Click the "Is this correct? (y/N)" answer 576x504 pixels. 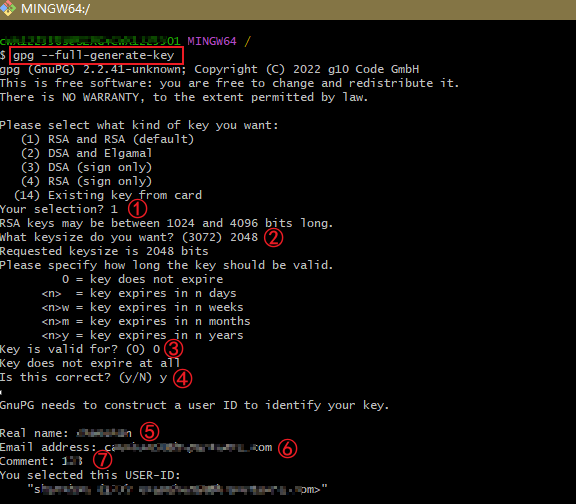coord(163,378)
